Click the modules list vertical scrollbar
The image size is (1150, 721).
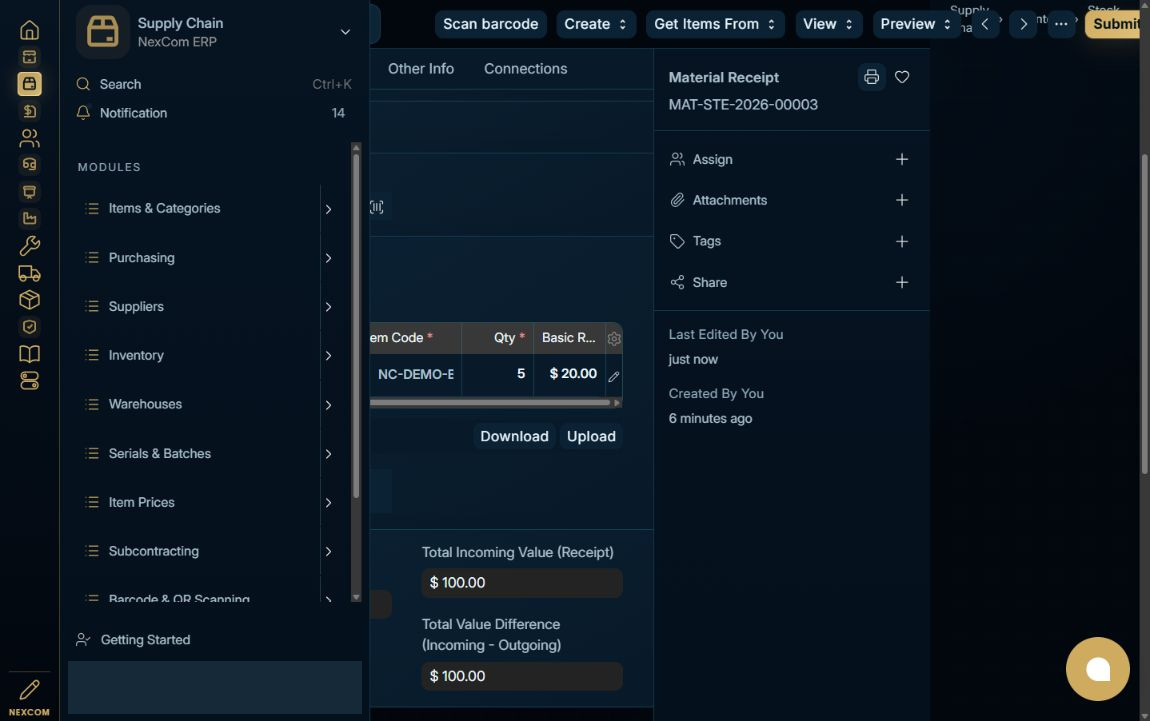pos(356,326)
